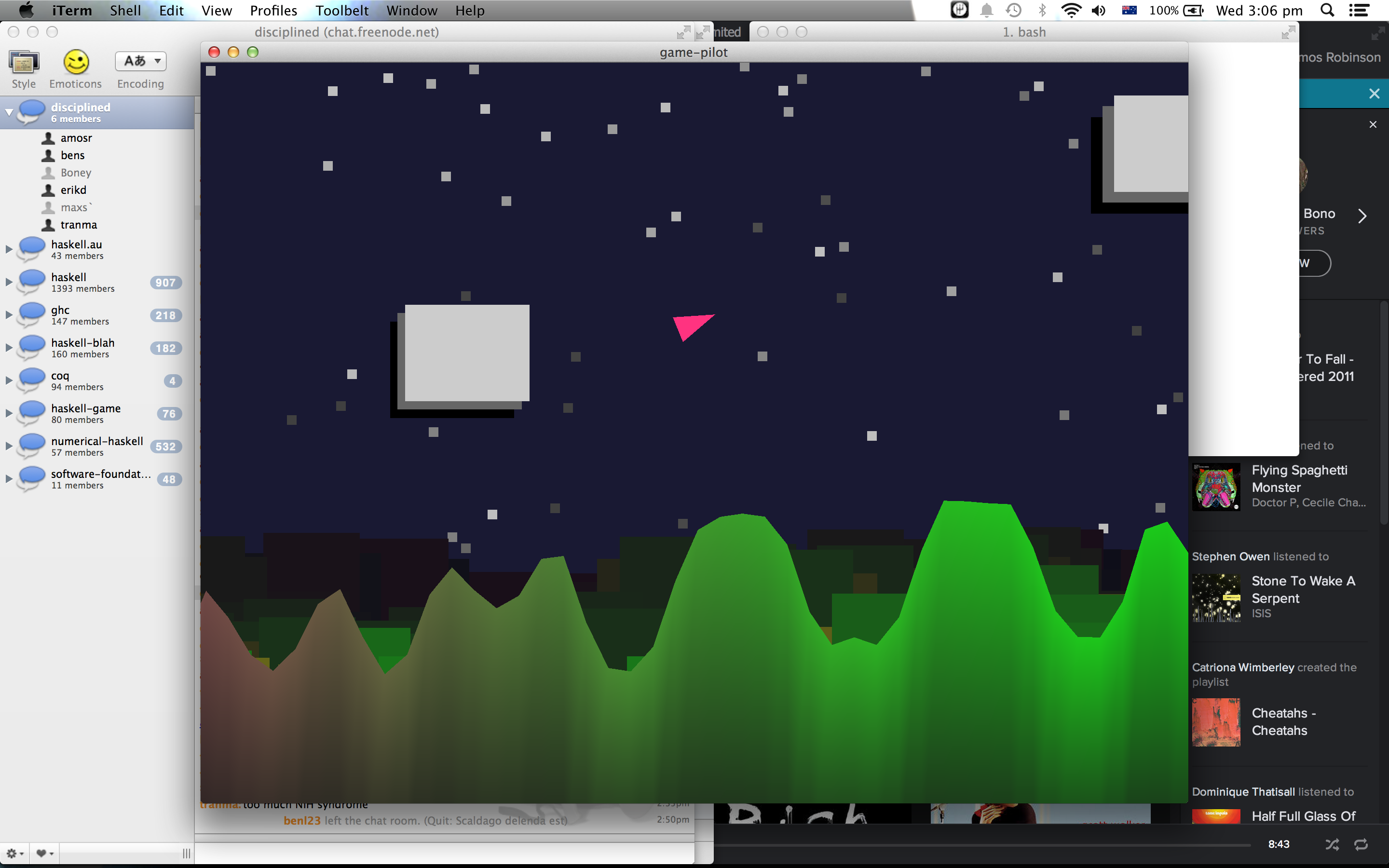1389x868 pixels.
Task: Open the Profiles menu
Action: 273,10
